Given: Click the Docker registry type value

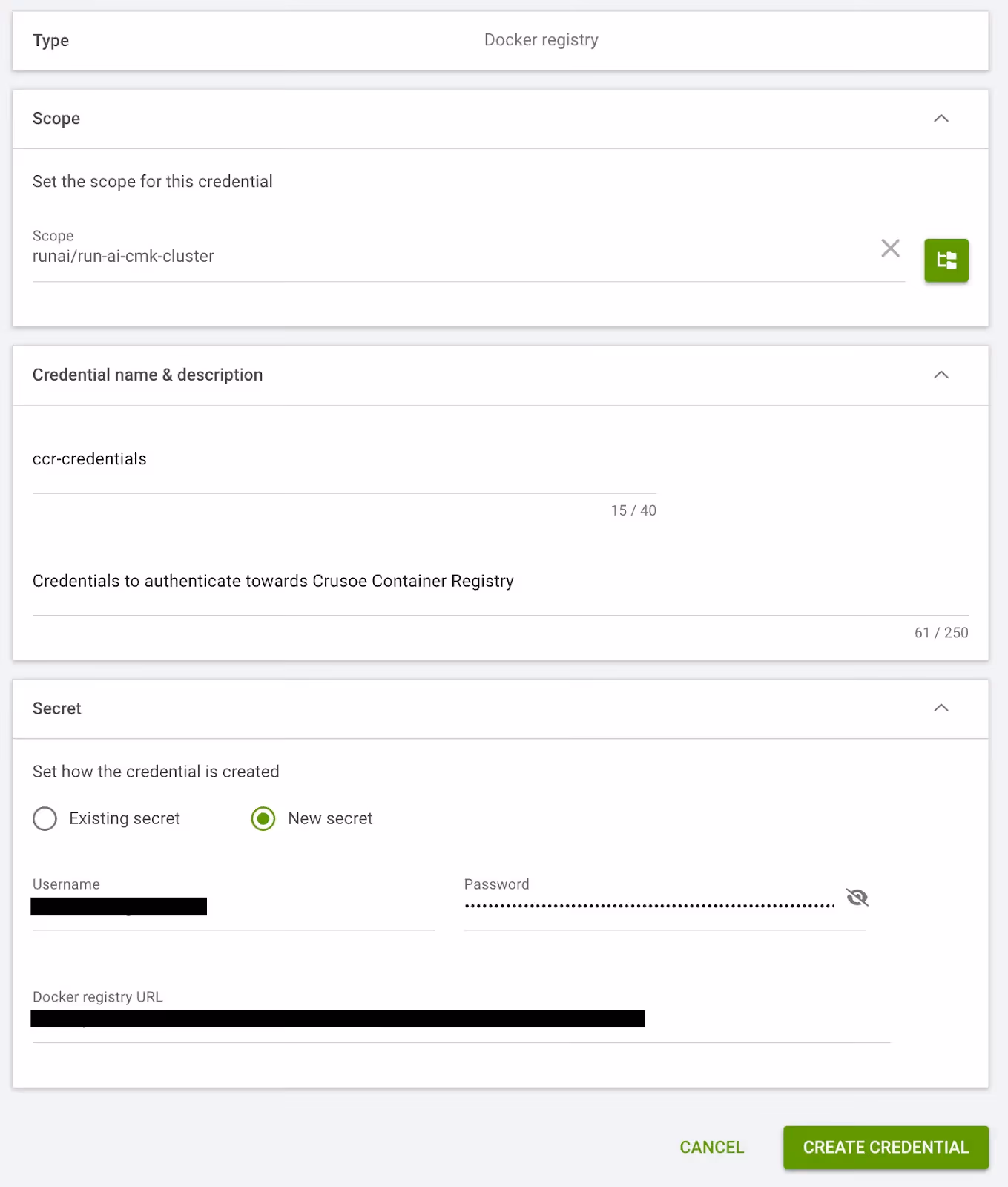Looking at the screenshot, I should [x=541, y=40].
